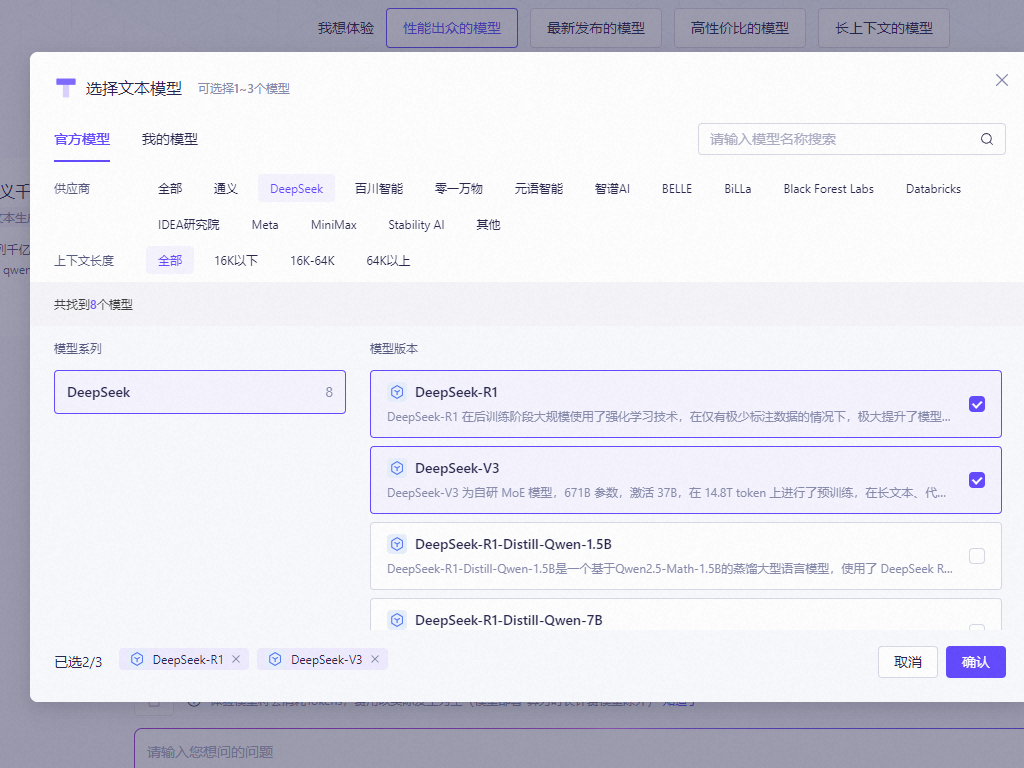Uncheck the DeepSeek-V3 model checkbox
This screenshot has width=1024, height=768.
977,480
